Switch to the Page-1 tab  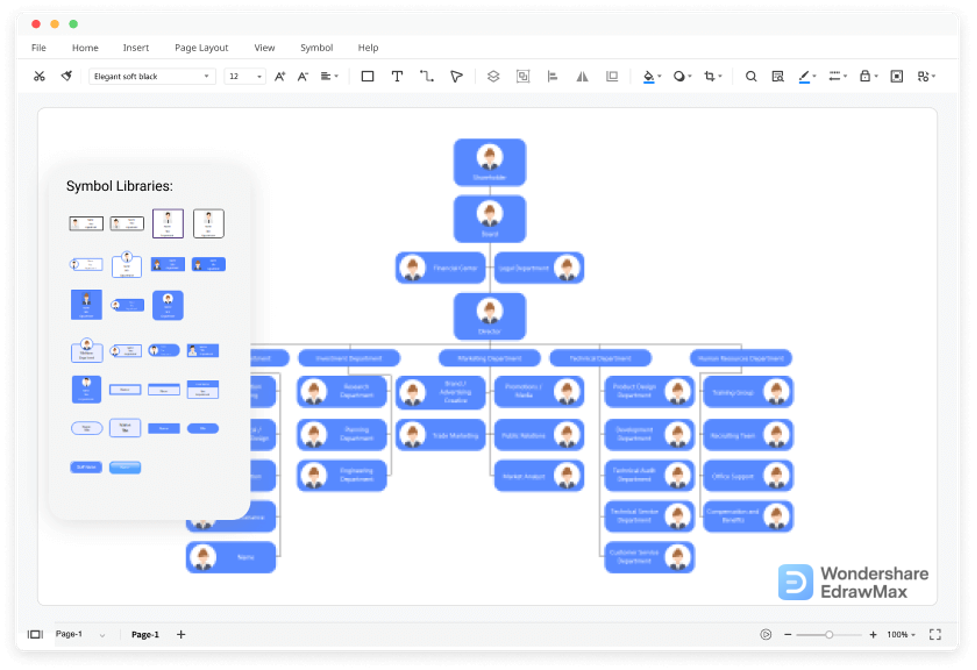click(x=145, y=634)
